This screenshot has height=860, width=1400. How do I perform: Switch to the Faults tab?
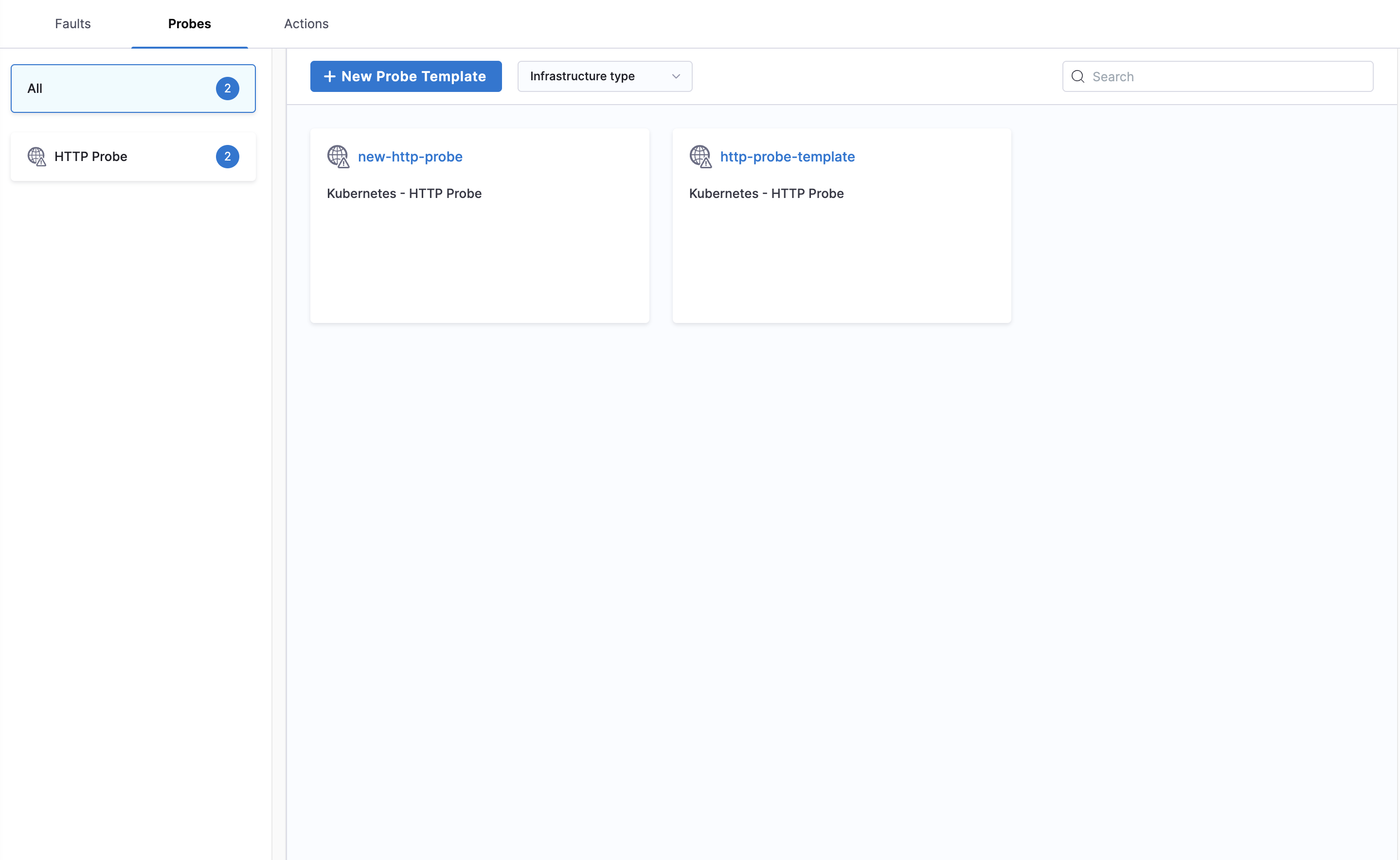click(x=73, y=24)
